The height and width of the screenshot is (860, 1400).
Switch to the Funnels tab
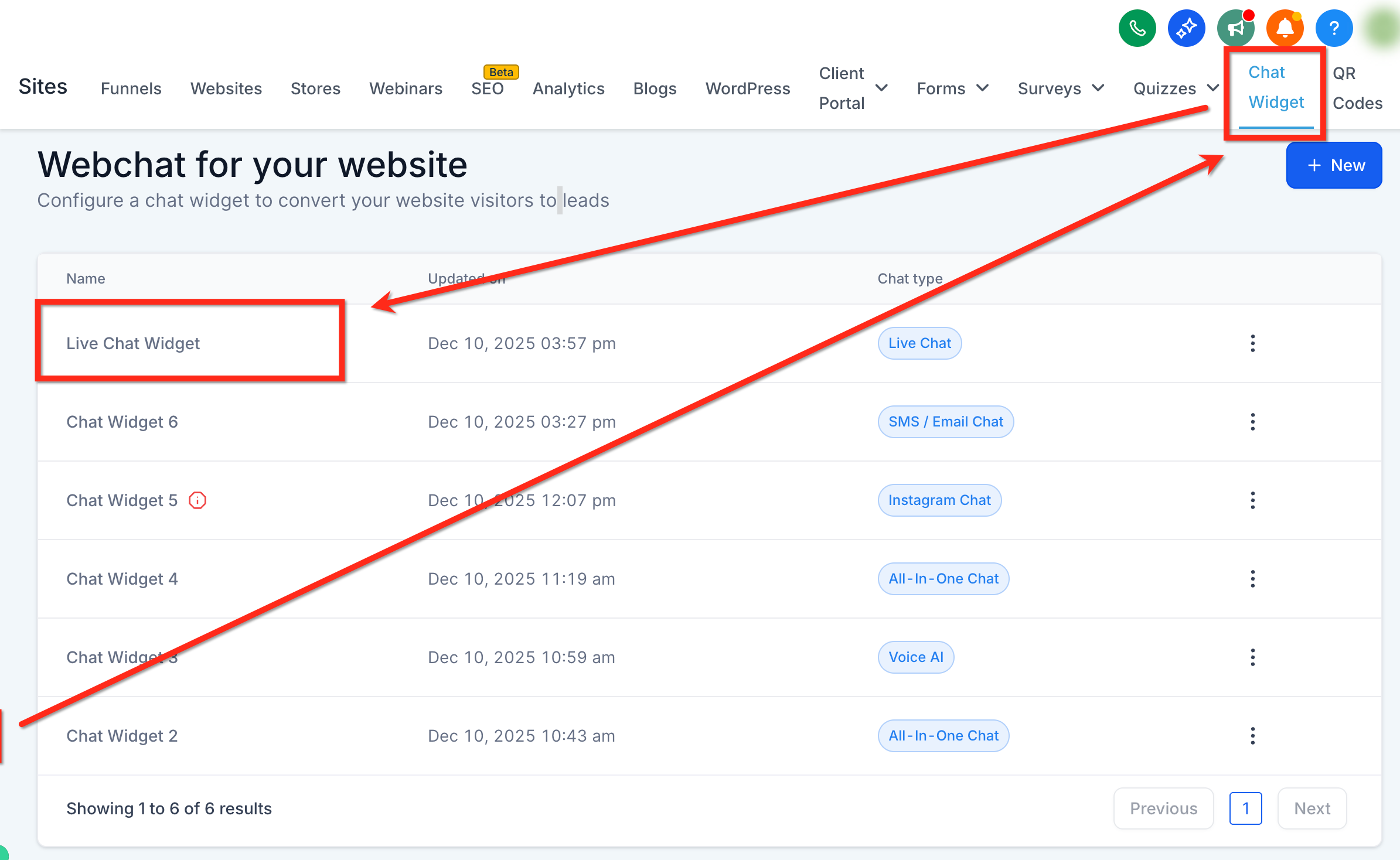click(131, 88)
